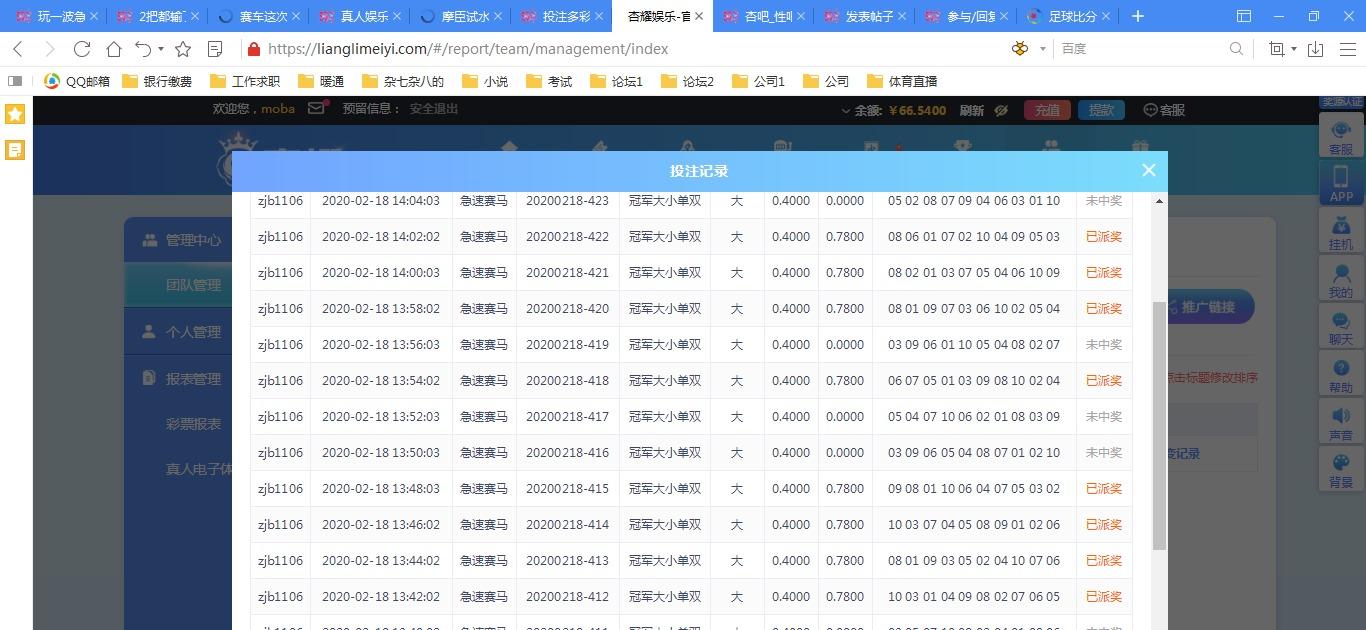Open 体育直播 bookmark folder

coord(902,81)
